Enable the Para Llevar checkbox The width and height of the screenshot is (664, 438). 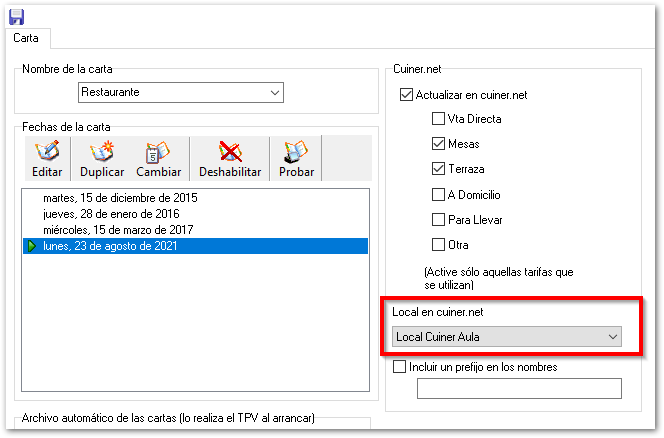[438, 219]
